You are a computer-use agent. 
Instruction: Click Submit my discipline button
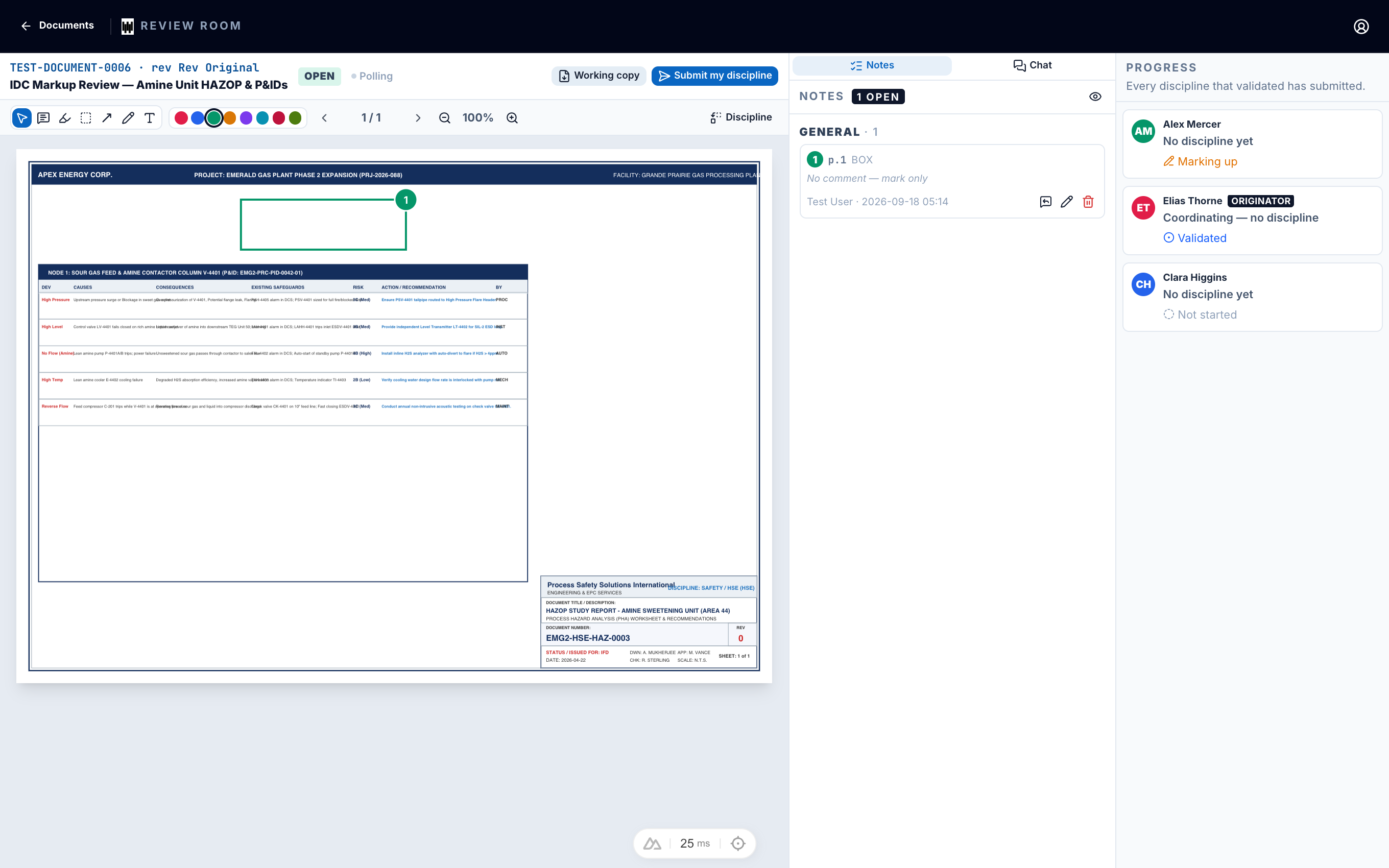coord(714,76)
